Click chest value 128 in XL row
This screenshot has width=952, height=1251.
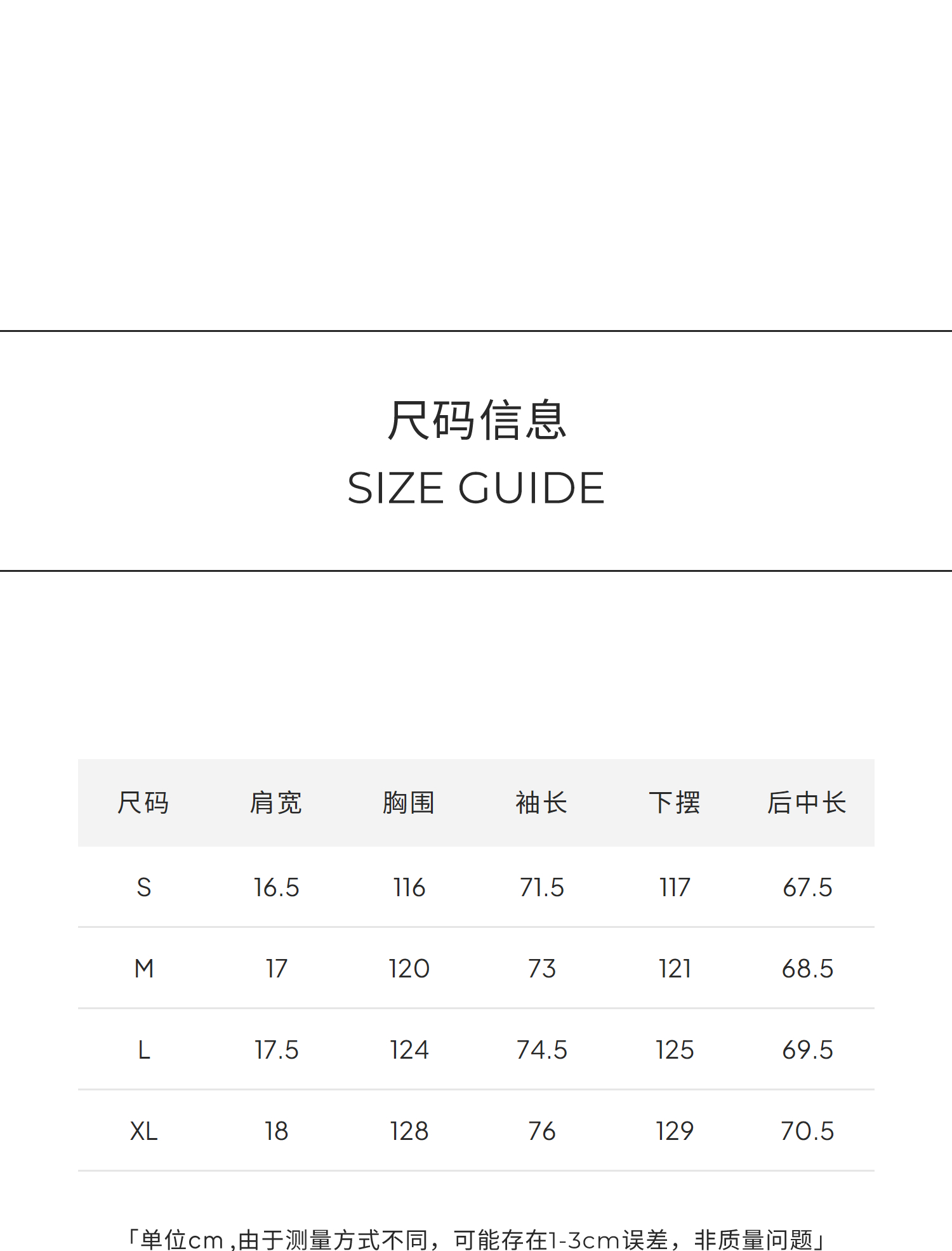(x=409, y=1131)
